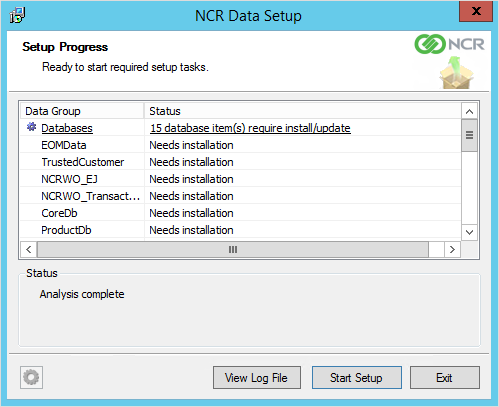Click the gear settings icon button
Image resolution: width=499 pixels, height=407 pixels.
pos(31,377)
